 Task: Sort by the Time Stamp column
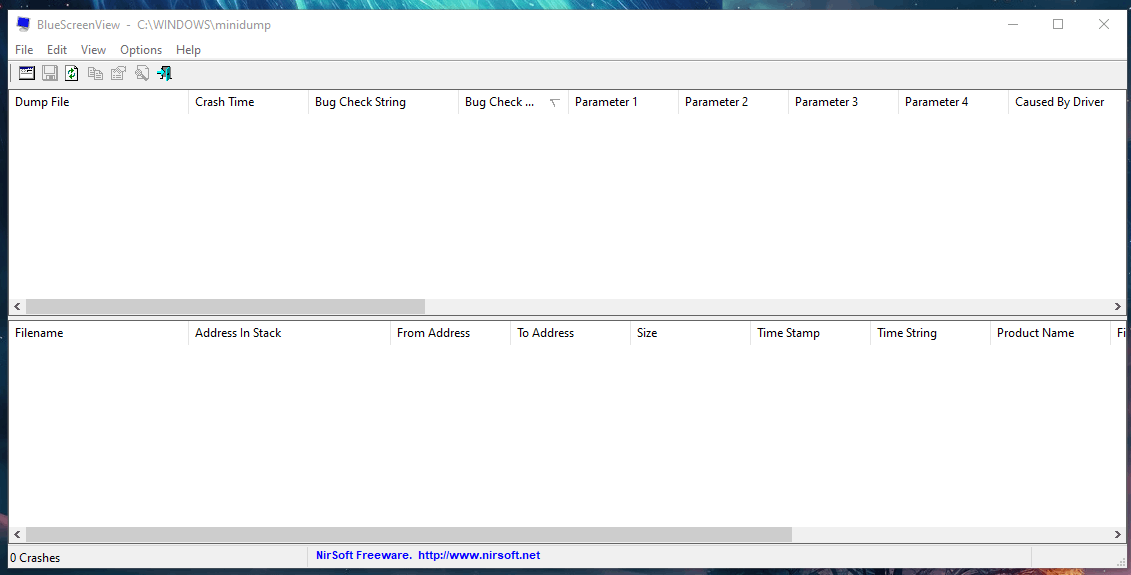click(810, 333)
